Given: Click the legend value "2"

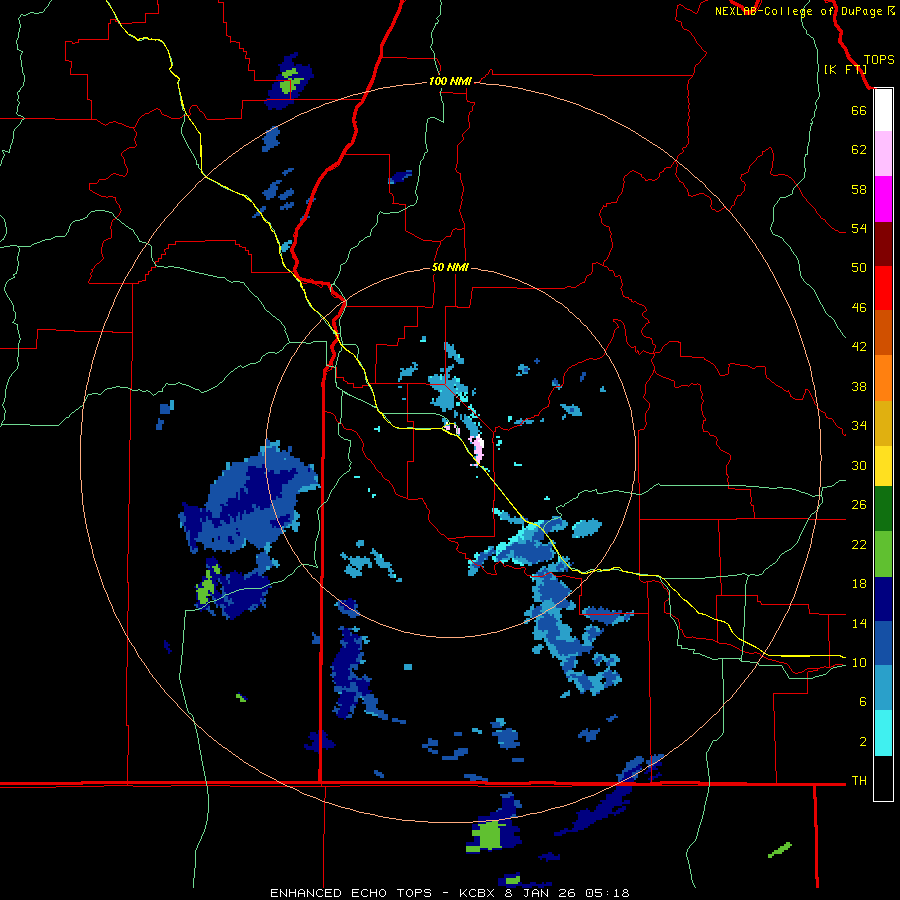Looking at the screenshot, I should coord(863,742).
